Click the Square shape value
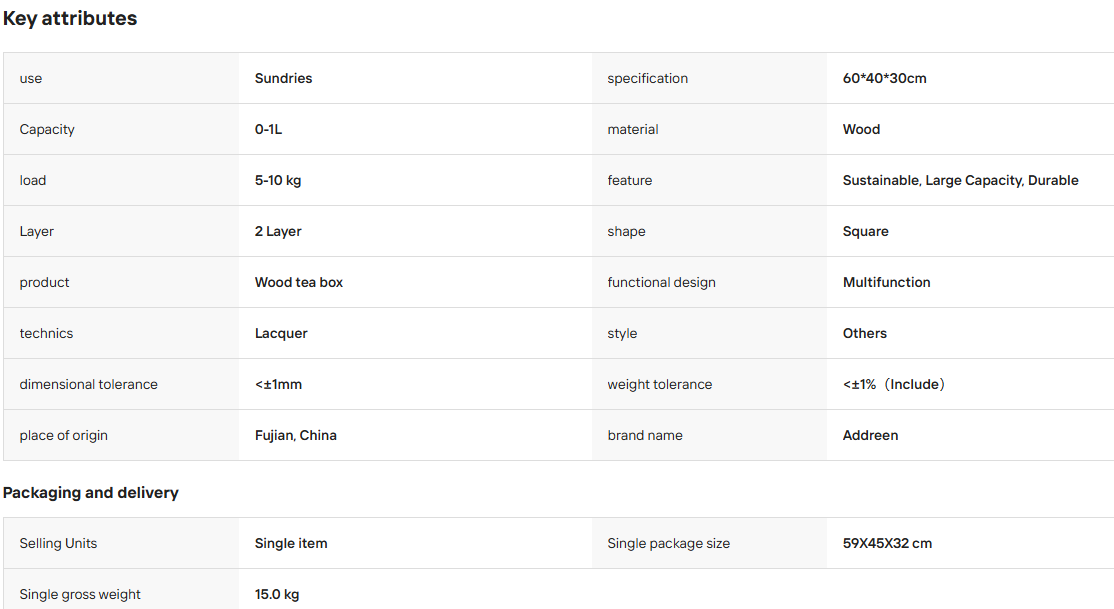The height and width of the screenshot is (609, 1114). 865,232
